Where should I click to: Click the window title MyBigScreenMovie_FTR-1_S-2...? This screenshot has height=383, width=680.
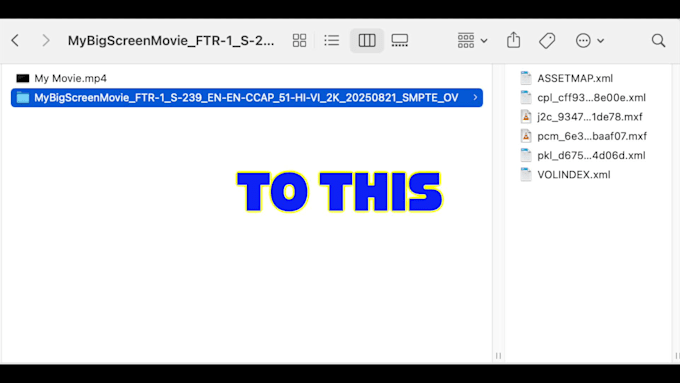point(171,40)
